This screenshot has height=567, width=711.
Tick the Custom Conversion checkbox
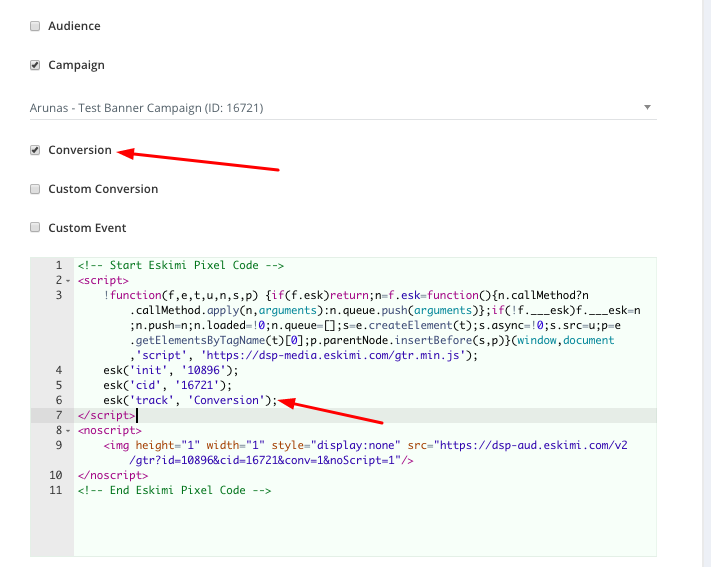pos(35,189)
